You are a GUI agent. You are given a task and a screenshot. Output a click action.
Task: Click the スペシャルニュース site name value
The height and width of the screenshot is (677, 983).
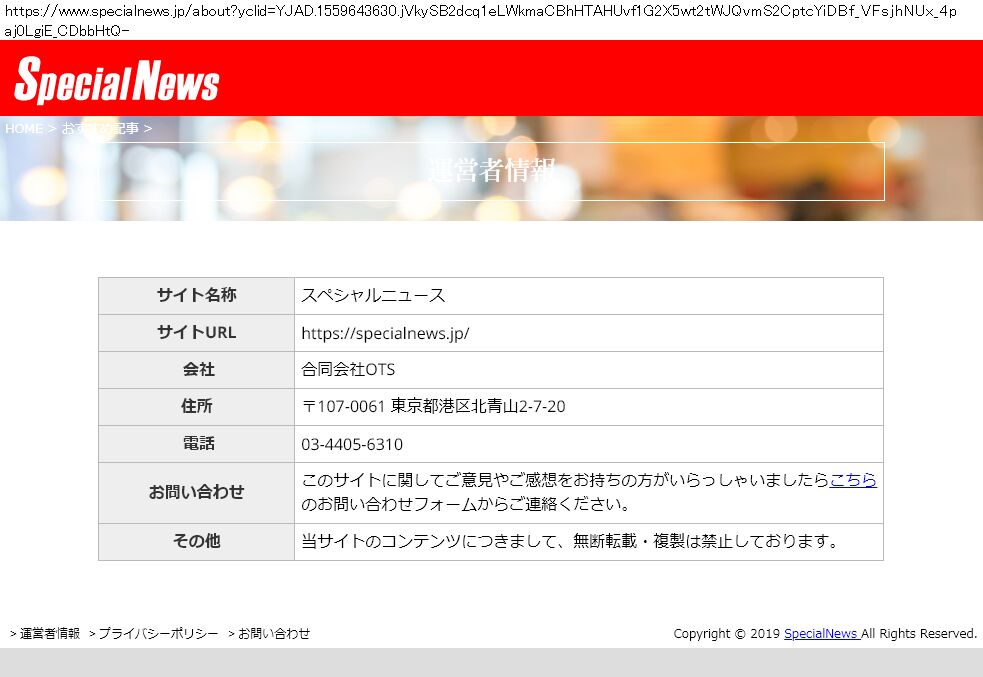[373, 296]
